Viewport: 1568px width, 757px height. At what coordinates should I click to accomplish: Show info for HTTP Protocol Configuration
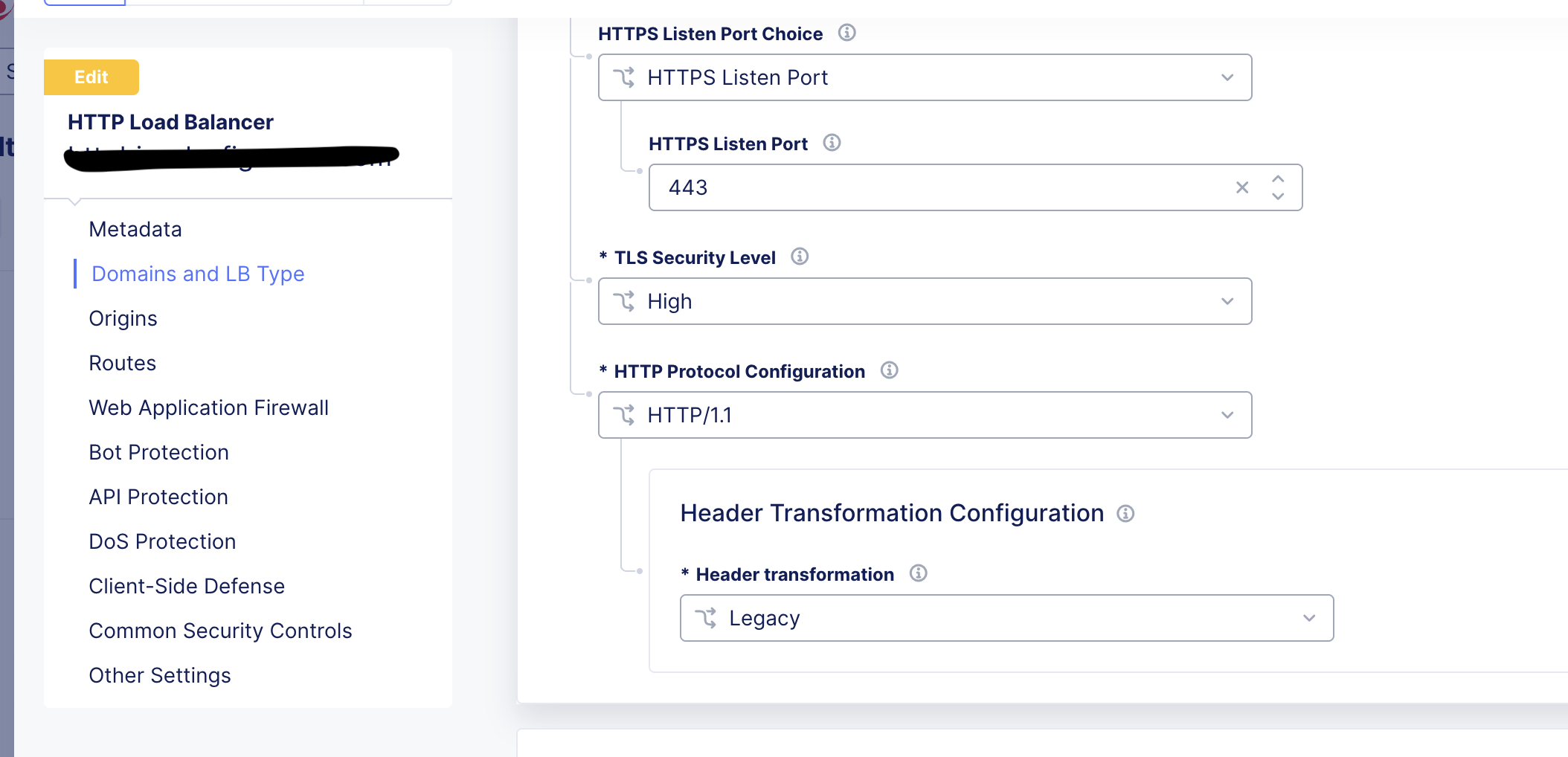pyautogui.click(x=889, y=370)
